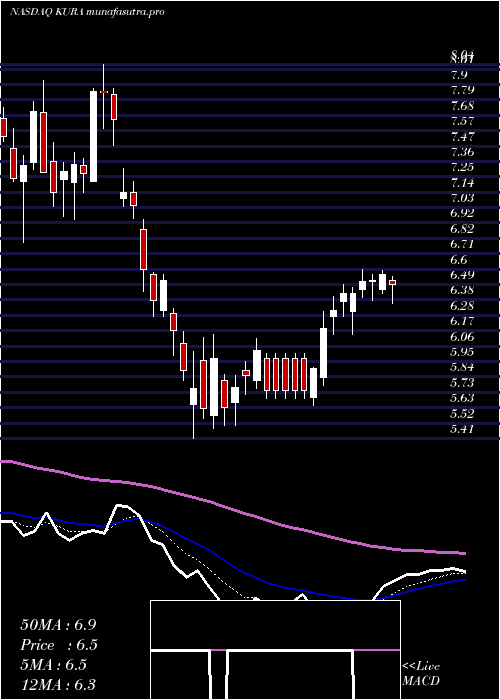The width and height of the screenshot is (500, 700).
Task: Click the NASDAQ KURA munafasutra.pro title text
Action: coord(87,12)
